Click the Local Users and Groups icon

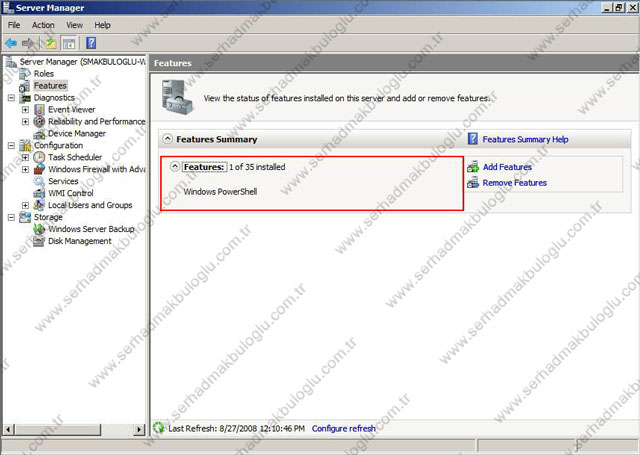[39, 205]
